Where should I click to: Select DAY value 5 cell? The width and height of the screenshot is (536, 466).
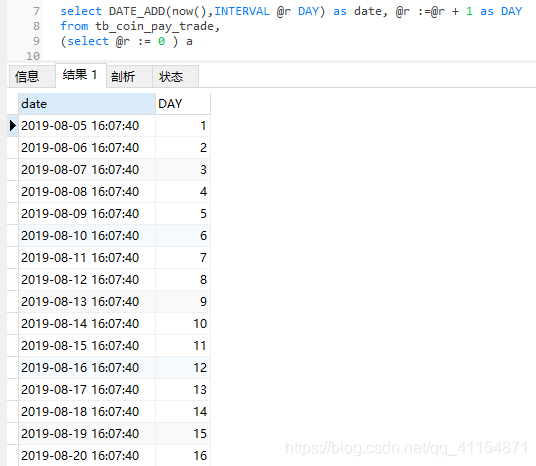click(x=183, y=214)
